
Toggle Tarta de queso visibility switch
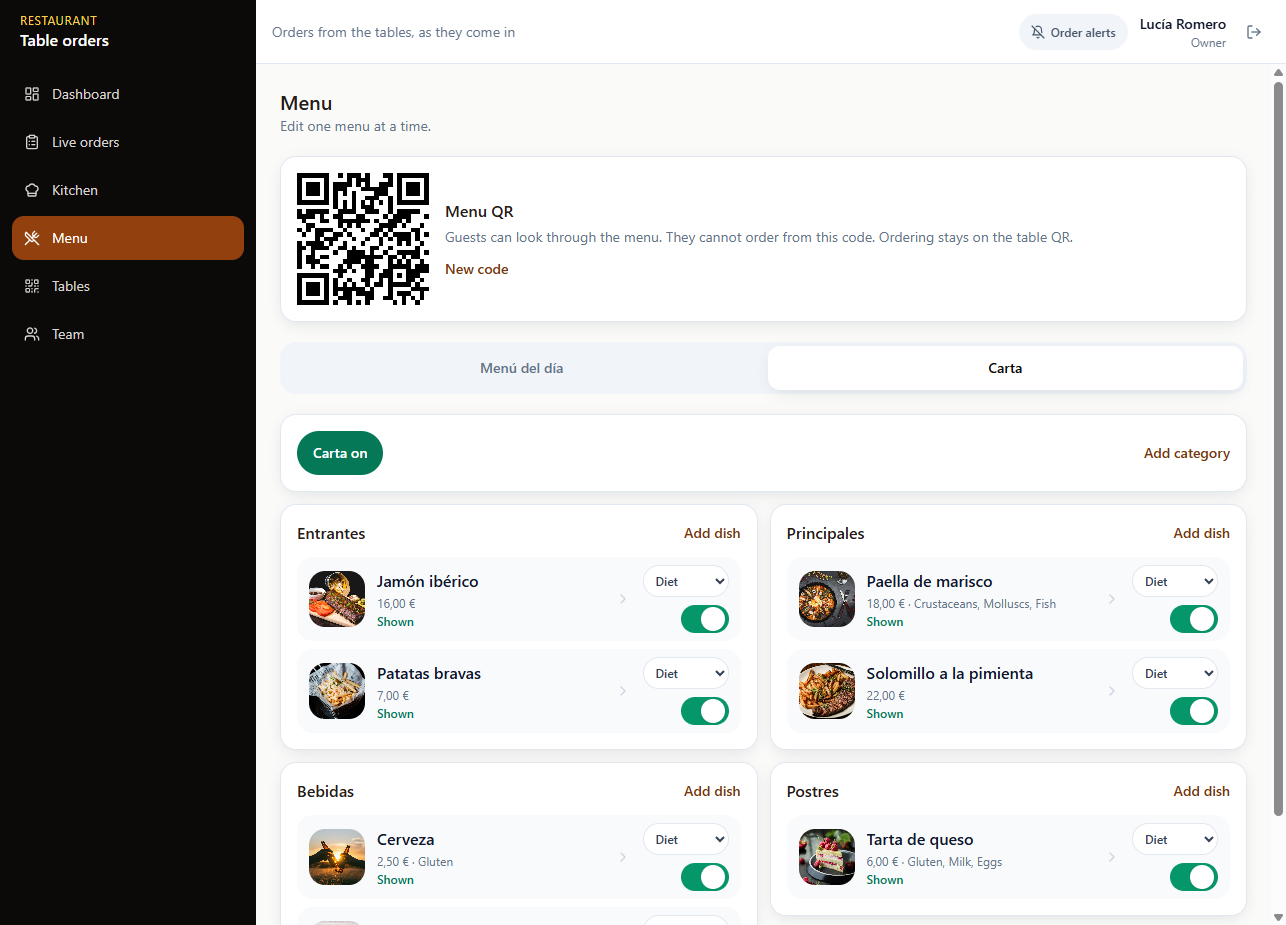pos(1194,877)
